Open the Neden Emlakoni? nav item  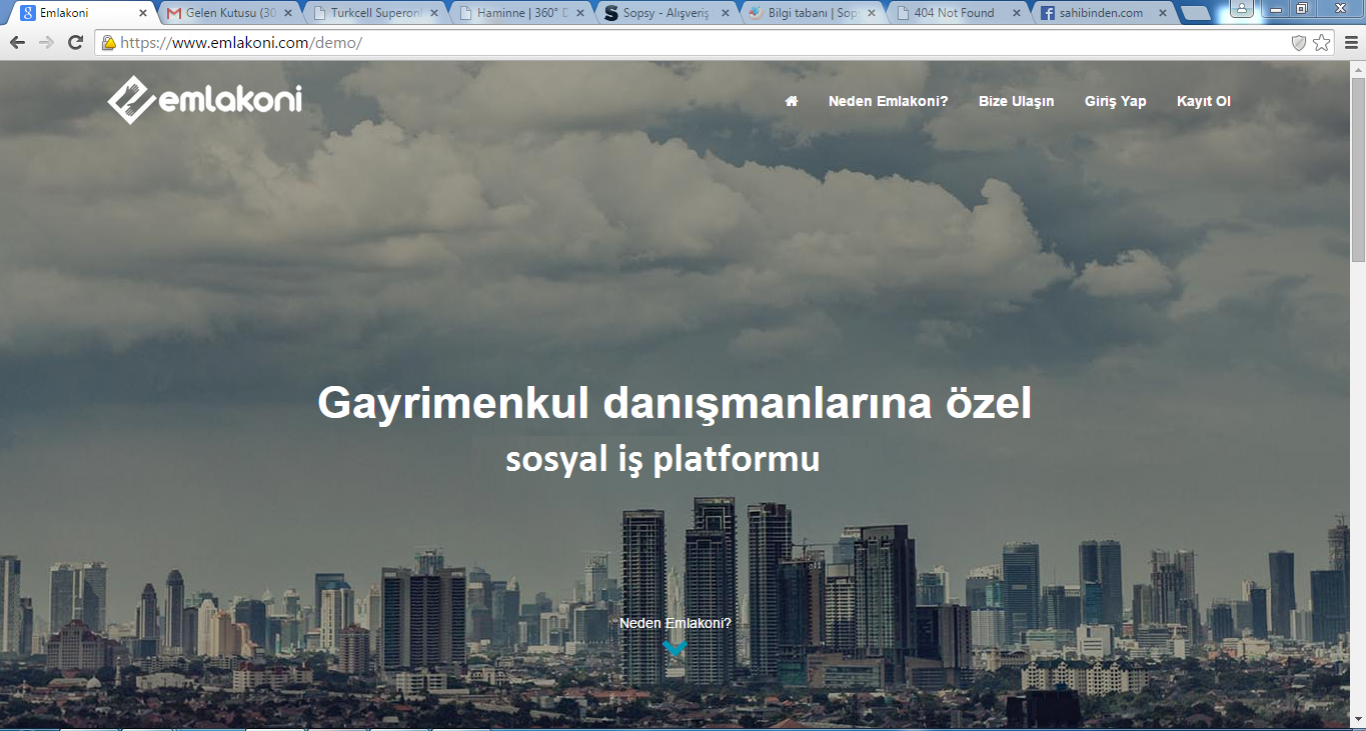click(888, 101)
